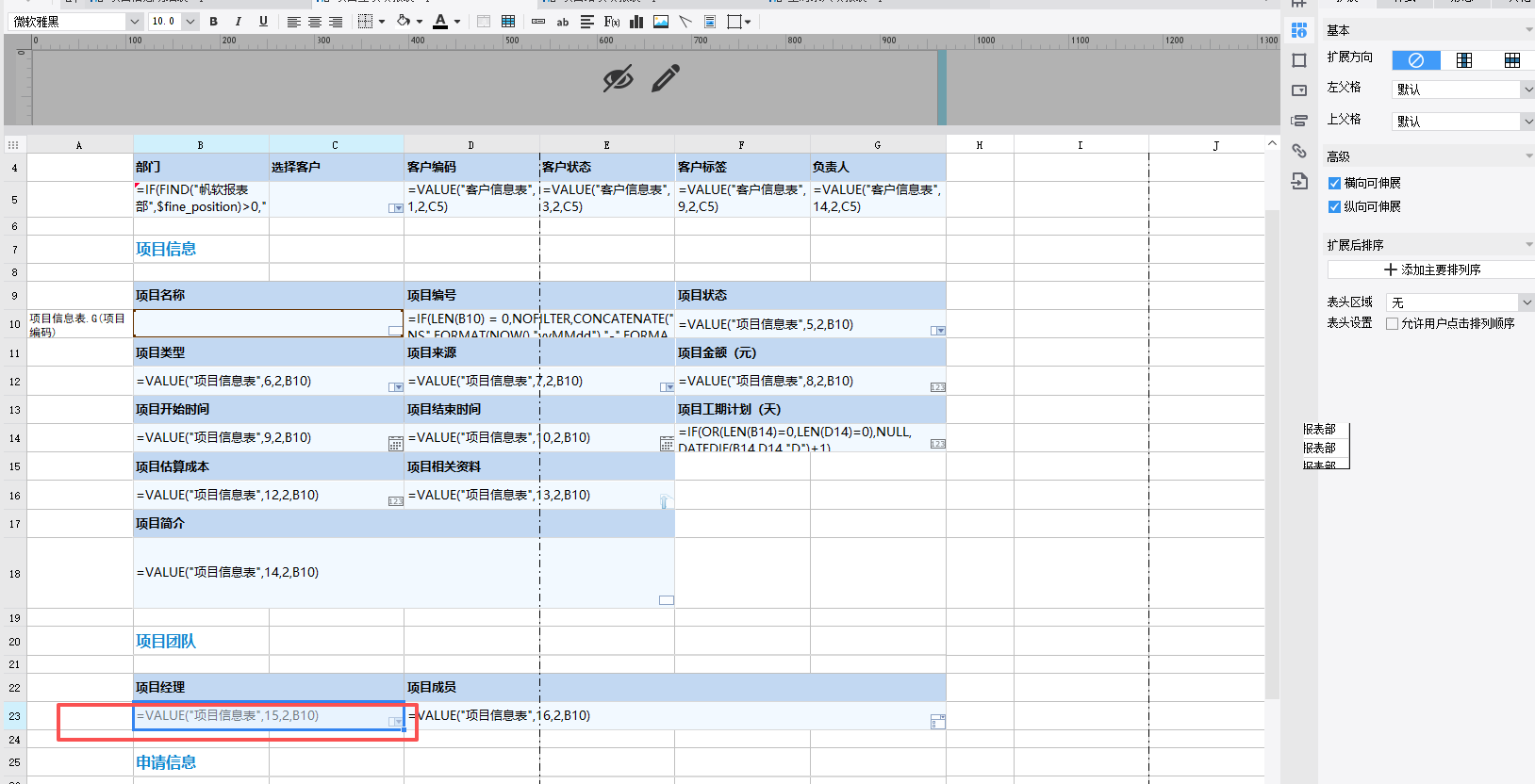The height and width of the screenshot is (784, 1535).
Task: Uncheck the 纵向可伸展 checkbox
Action: (x=1334, y=206)
